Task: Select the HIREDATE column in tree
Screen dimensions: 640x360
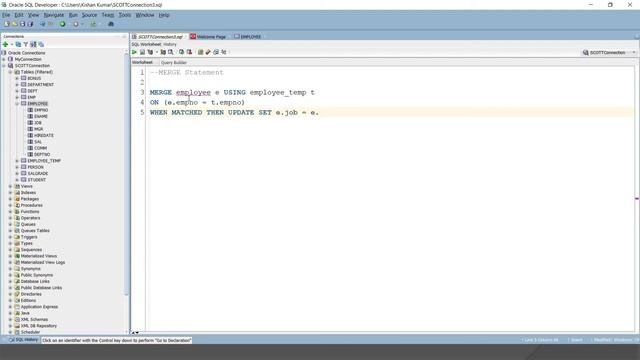Action: tap(44, 136)
